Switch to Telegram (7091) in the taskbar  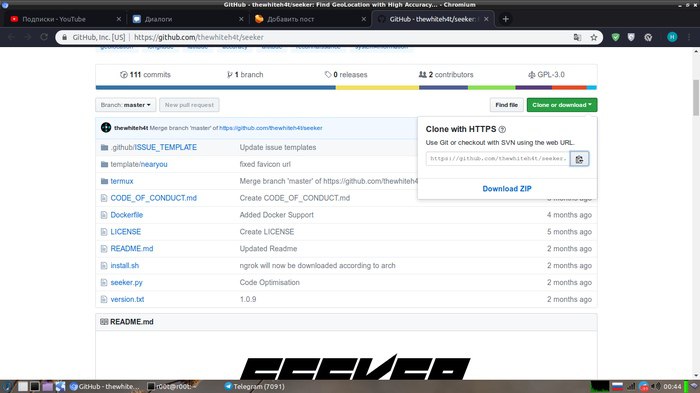click(x=254, y=386)
